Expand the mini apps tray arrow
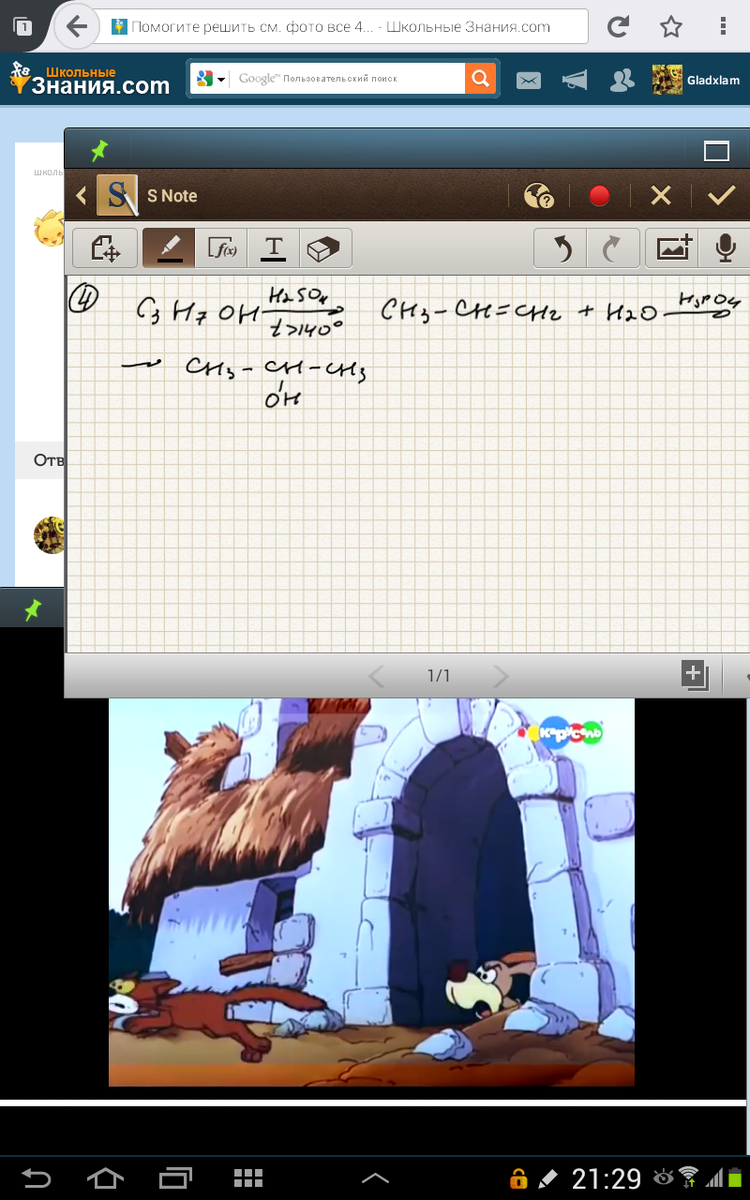The height and width of the screenshot is (1200, 750). pos(374,1178)
